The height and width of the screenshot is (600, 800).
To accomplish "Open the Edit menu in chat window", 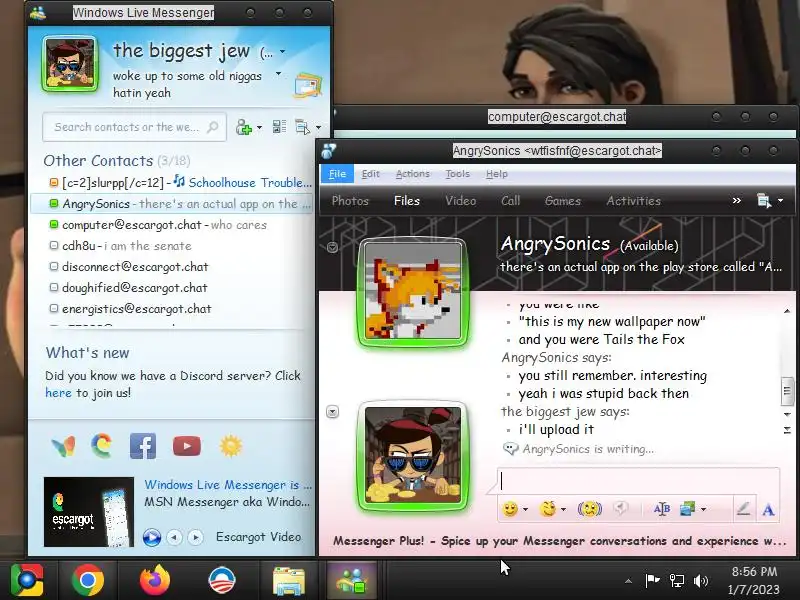I will 370,174.
